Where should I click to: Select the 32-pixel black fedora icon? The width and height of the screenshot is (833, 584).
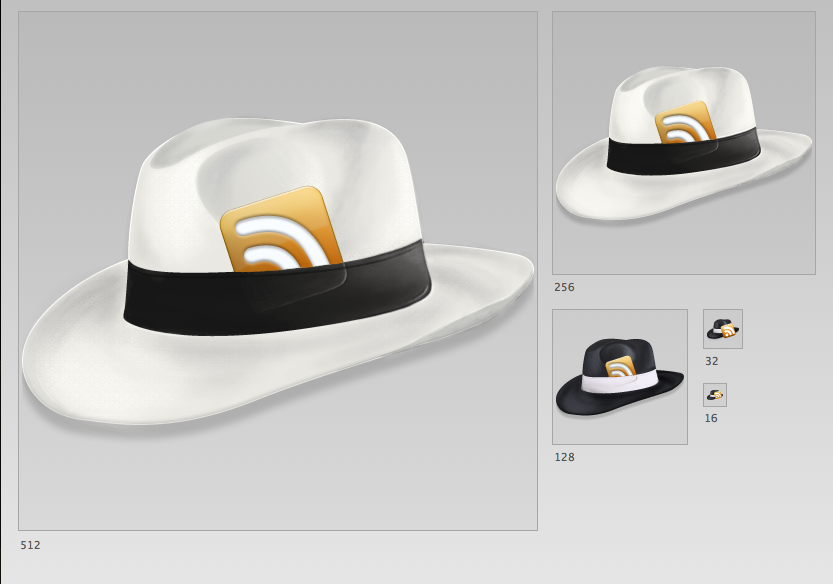722,328
